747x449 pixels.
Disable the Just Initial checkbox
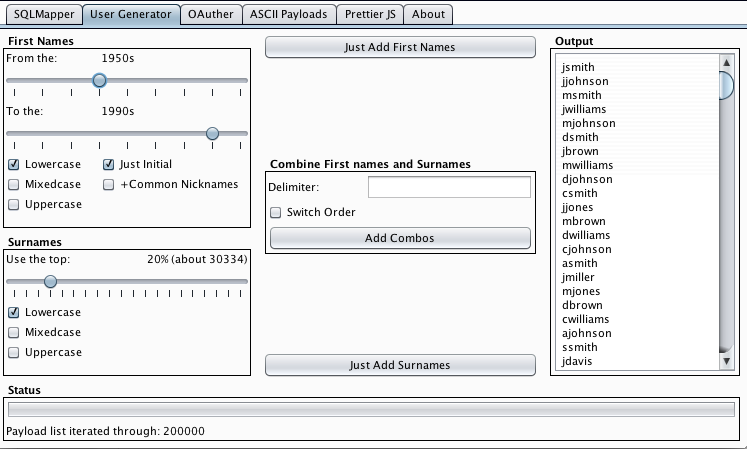[109, 164]
